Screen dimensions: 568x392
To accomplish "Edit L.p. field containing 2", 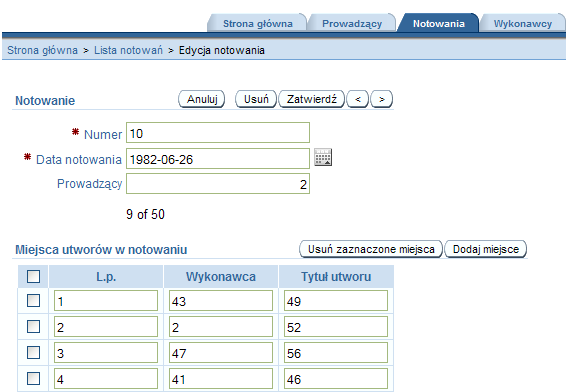I will (106, 326).
